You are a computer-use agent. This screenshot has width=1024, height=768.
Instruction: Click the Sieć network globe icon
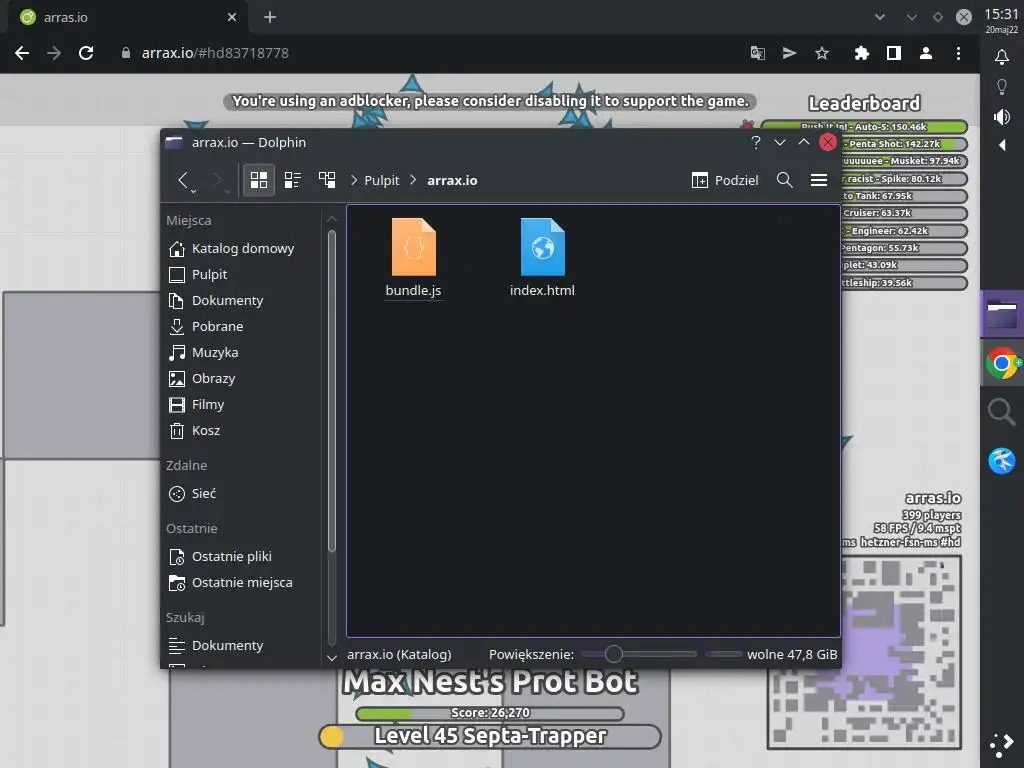(176, 494)
